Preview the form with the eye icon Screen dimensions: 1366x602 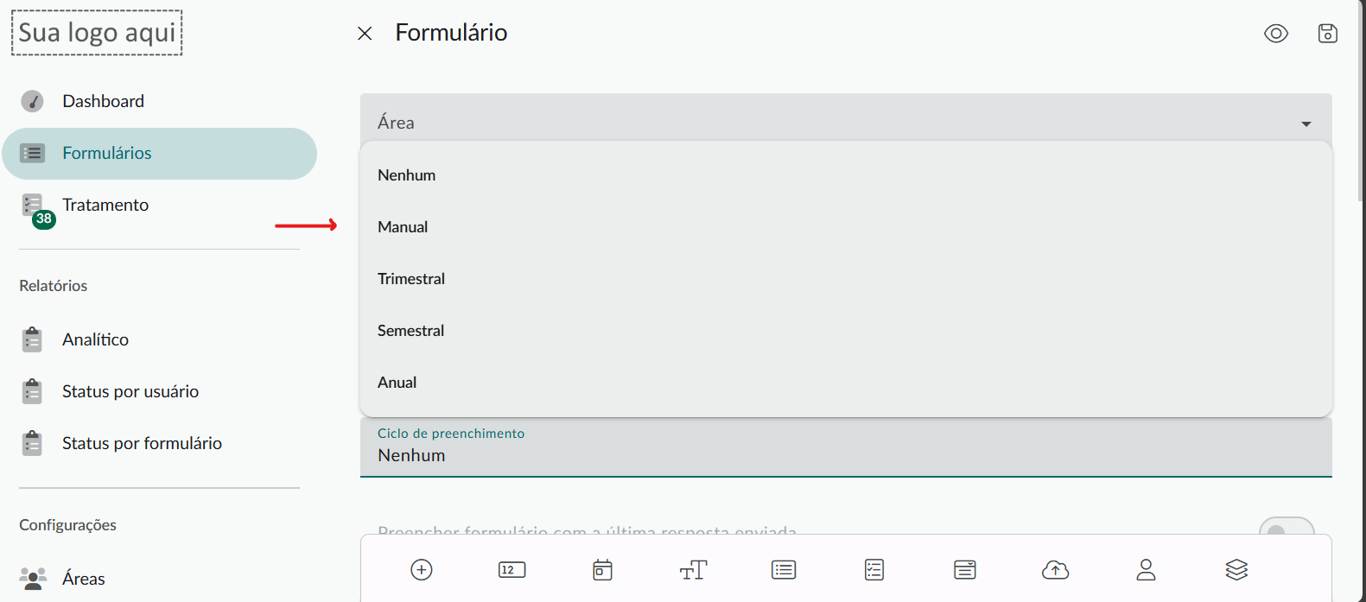pos(1276,33)
